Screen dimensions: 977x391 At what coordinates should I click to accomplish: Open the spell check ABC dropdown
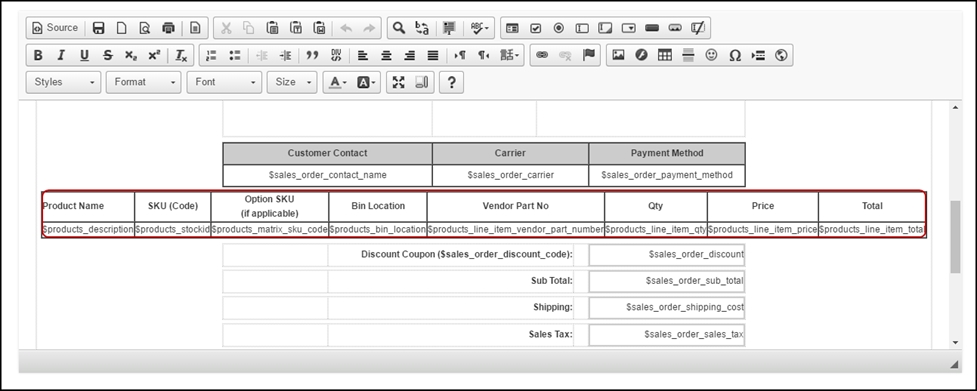pos(480,28)
